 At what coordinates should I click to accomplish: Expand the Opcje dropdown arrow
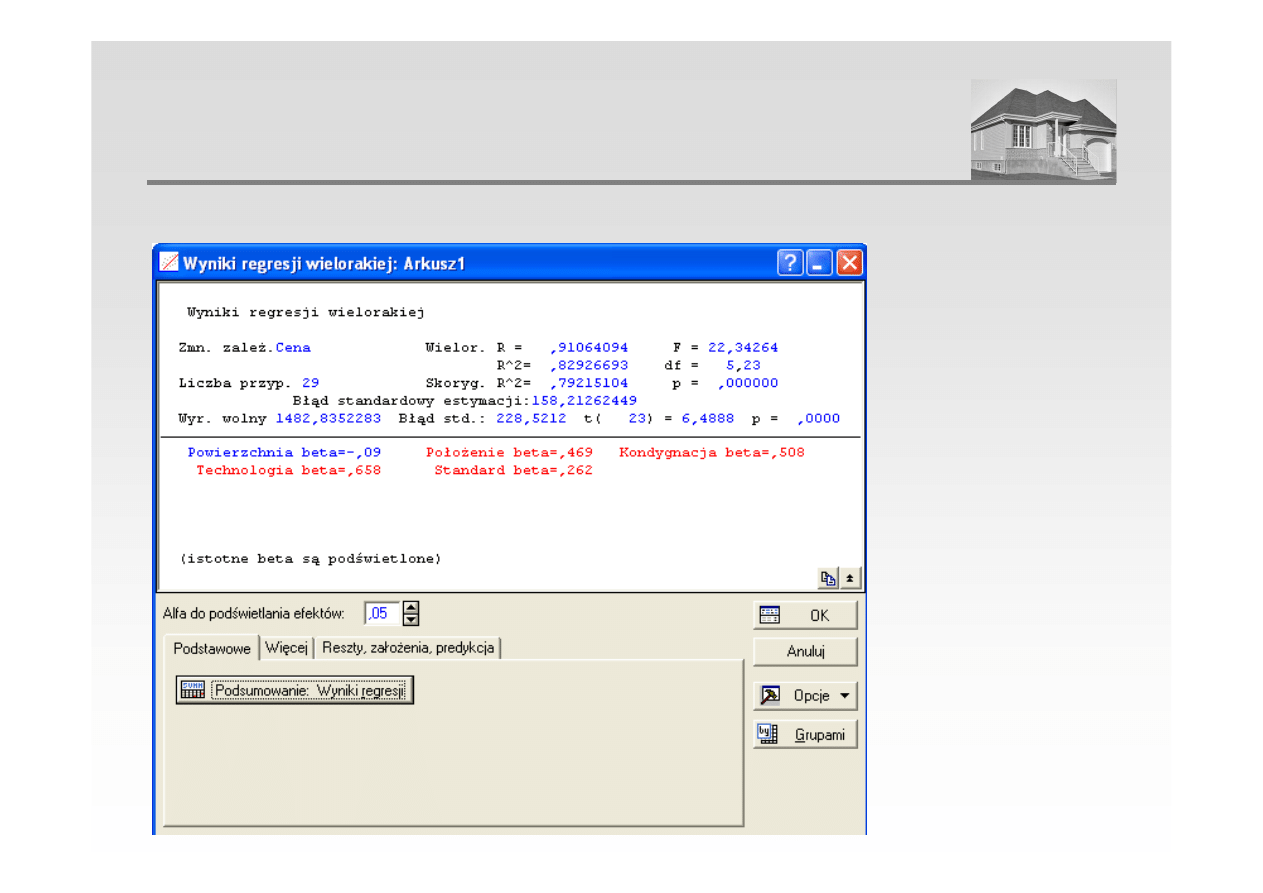[x=844, y=696]
